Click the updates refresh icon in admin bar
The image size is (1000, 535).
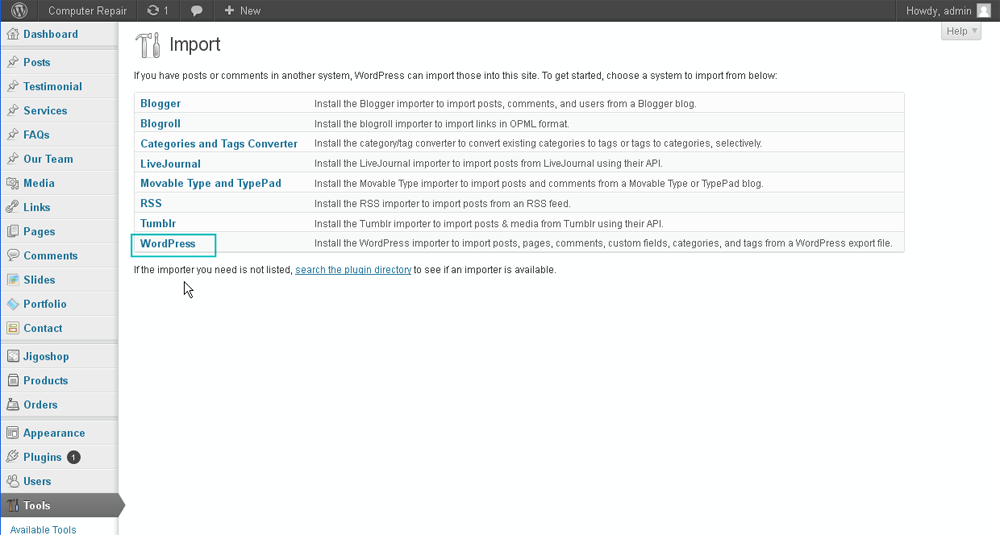[x=152, y=10]
